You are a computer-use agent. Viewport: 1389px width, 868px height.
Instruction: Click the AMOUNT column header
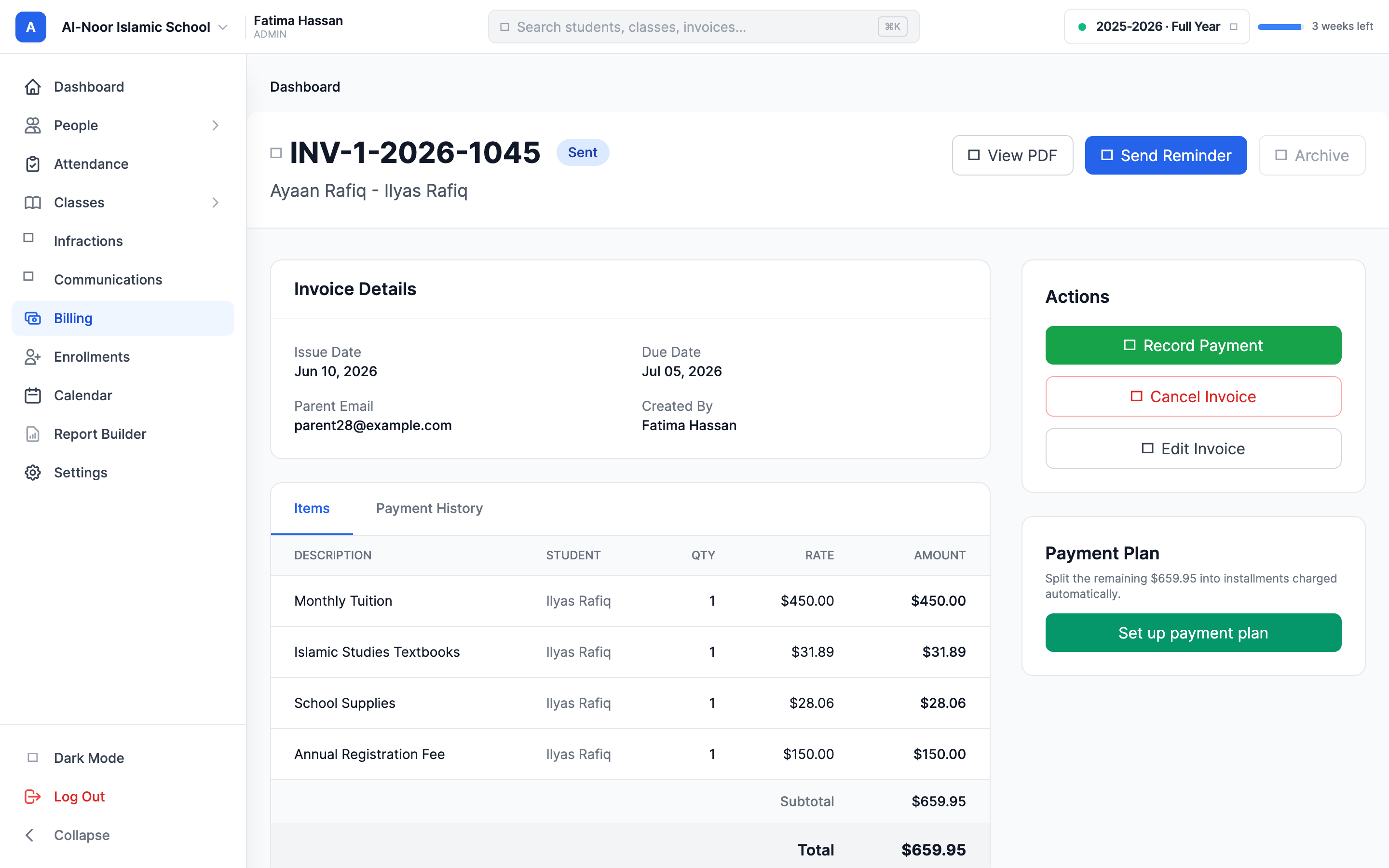pos(940,555)
